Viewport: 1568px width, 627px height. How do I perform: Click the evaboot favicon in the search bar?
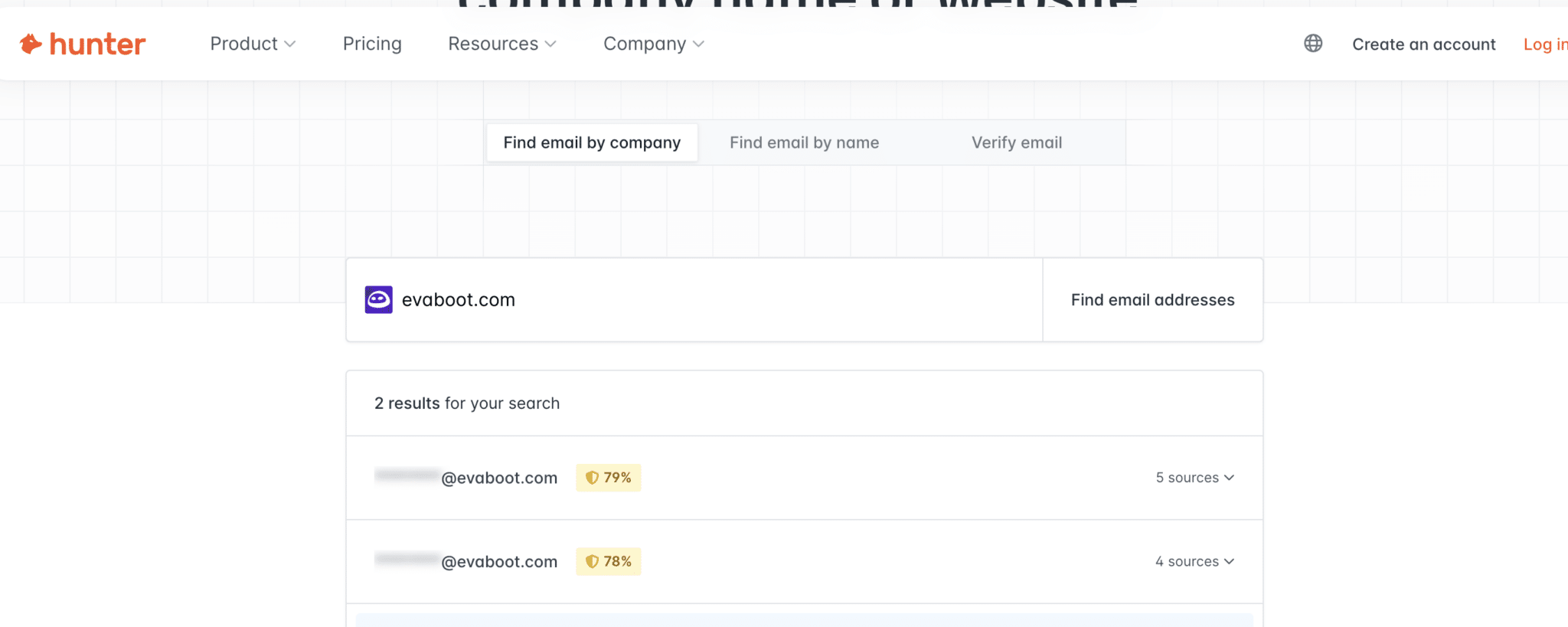click(x=379, y=299)
